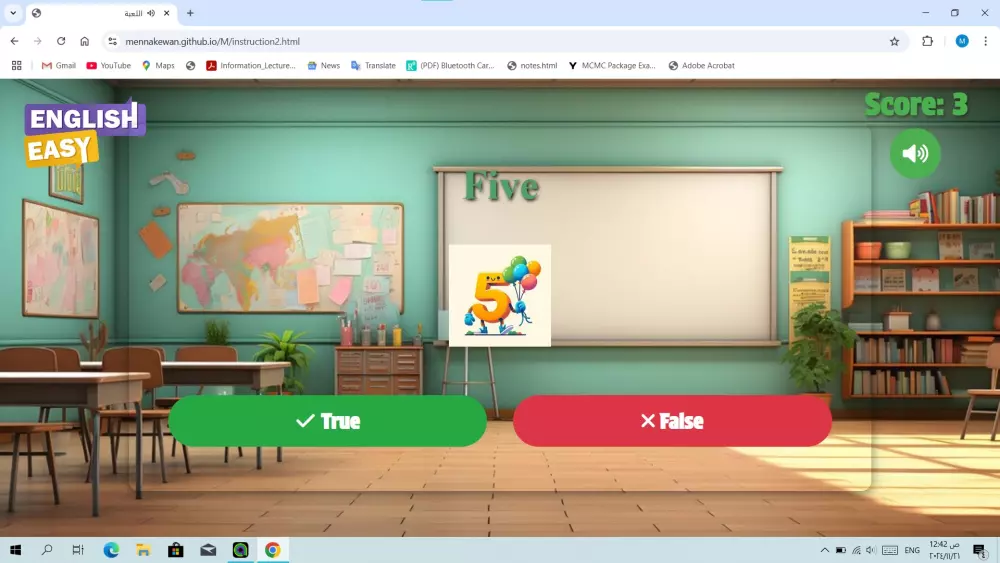Open the unlabeled globe bookmark

[191, 66]
